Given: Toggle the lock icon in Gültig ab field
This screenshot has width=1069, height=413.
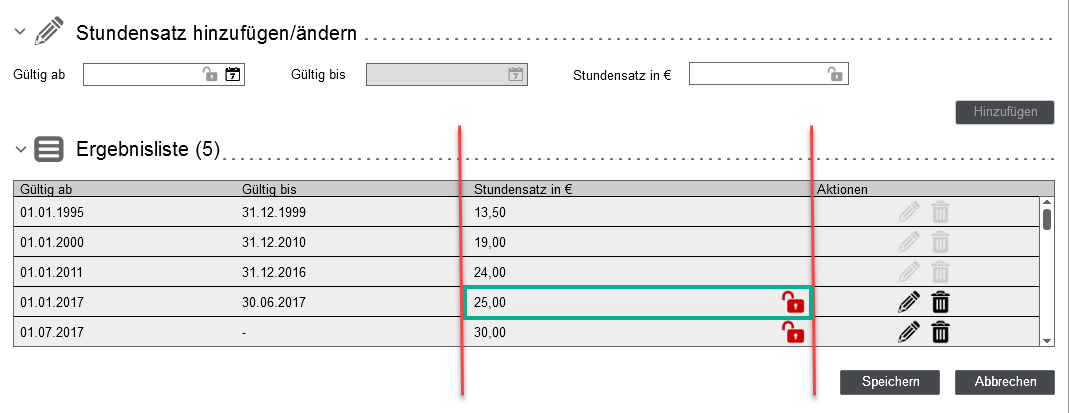Looking at the screenshot, I should tap(210, 74).
